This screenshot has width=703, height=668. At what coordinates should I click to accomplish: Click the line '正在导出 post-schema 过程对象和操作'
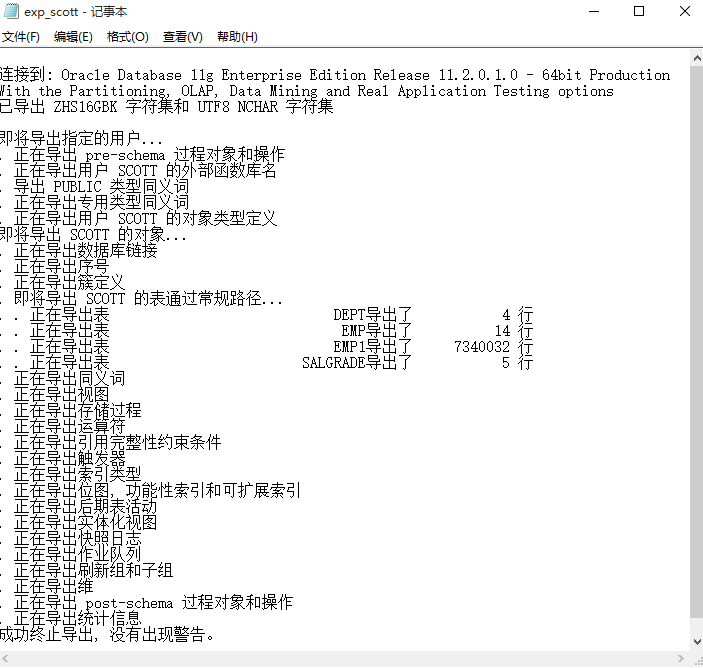pyautogui.click(x=153, y=603)
